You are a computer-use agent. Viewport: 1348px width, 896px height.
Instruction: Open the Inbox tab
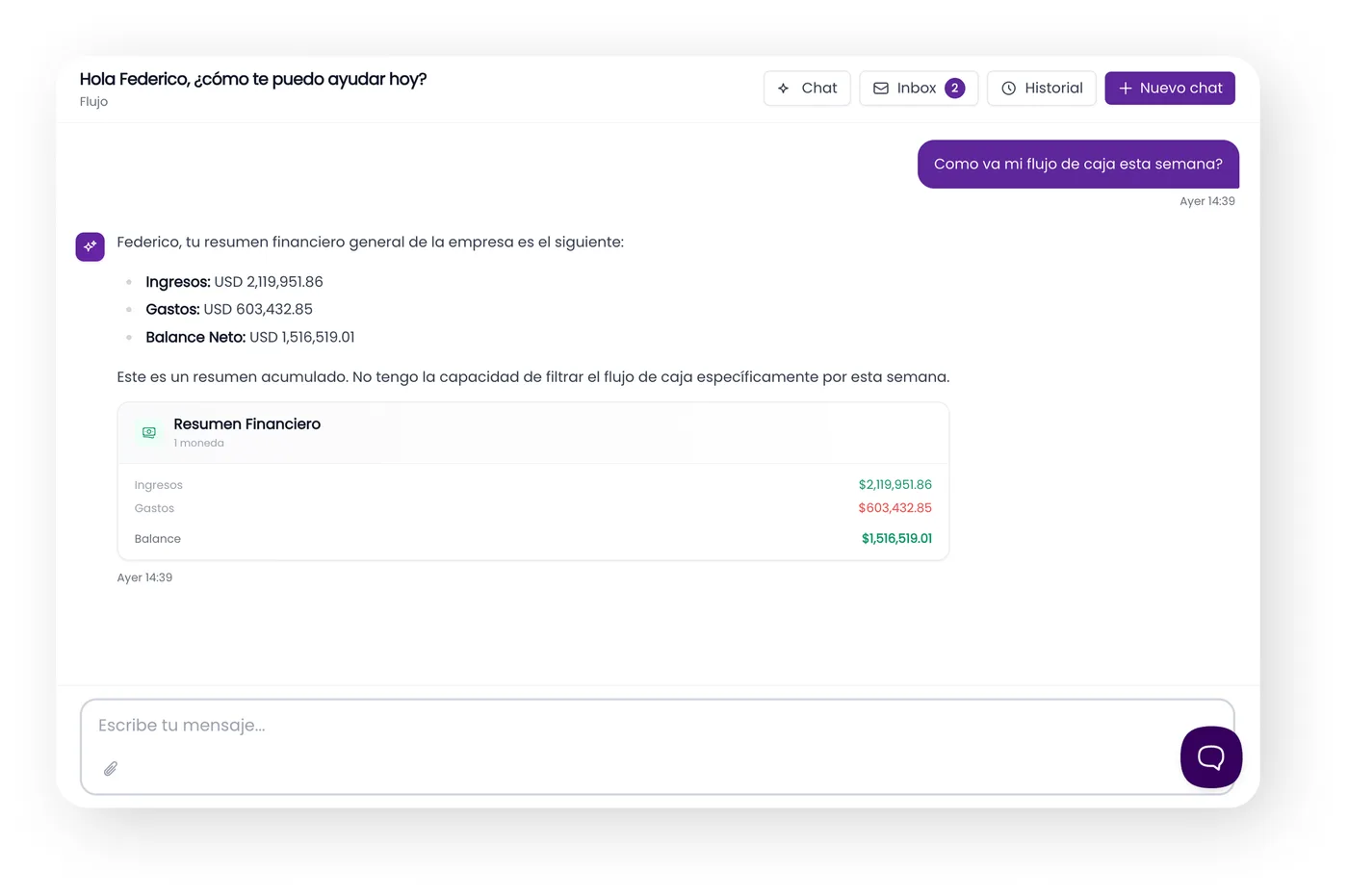tap(919, 89)
